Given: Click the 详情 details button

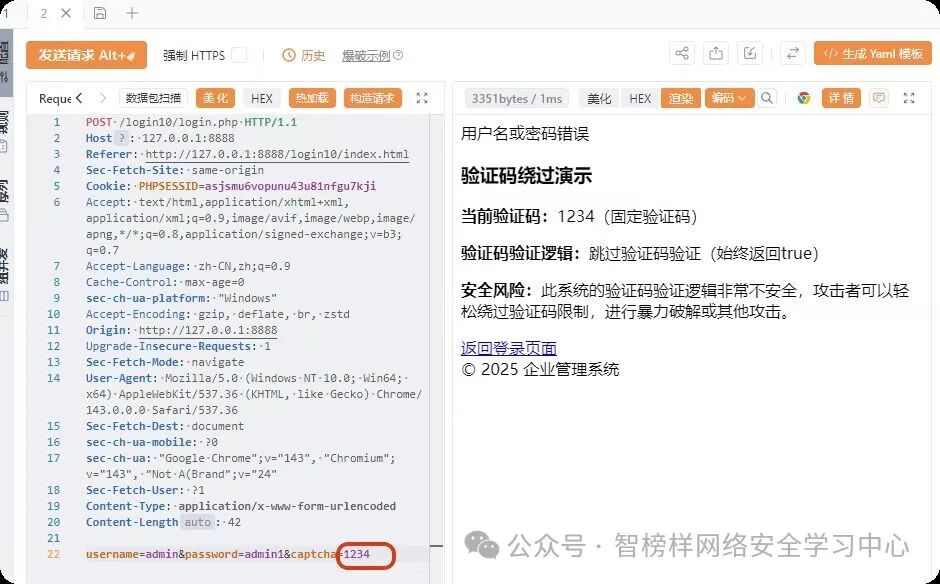Looking at the screenshot, I should point(841,98).
